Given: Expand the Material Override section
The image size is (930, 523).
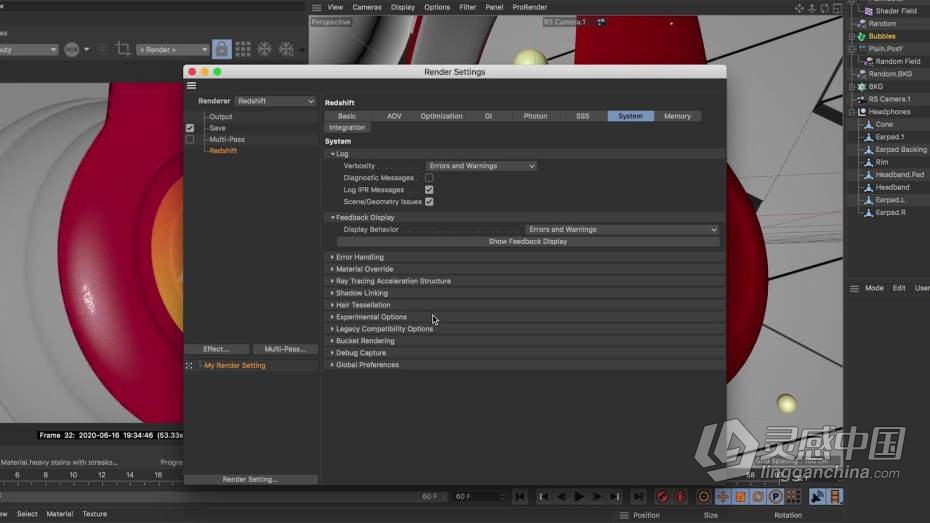Looking at the screenshot, I should coord(332,269).
